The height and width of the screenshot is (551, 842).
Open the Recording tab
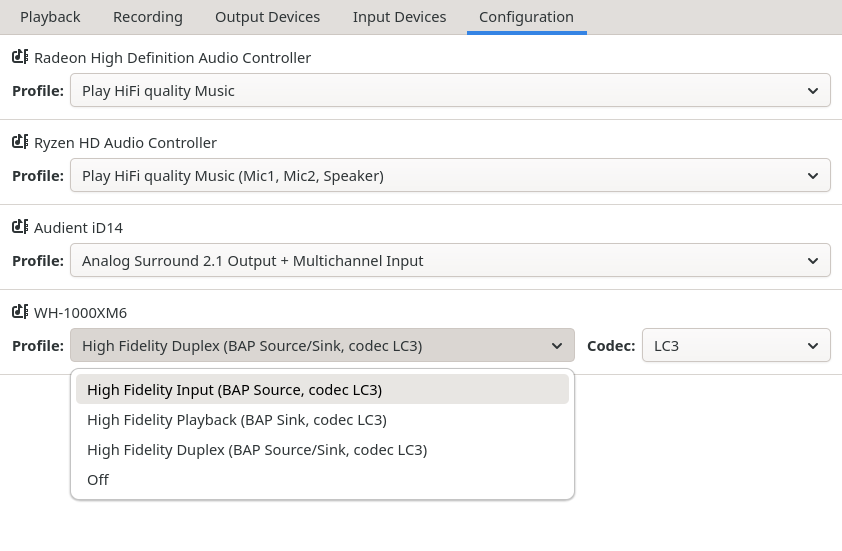tap(148, 17)
